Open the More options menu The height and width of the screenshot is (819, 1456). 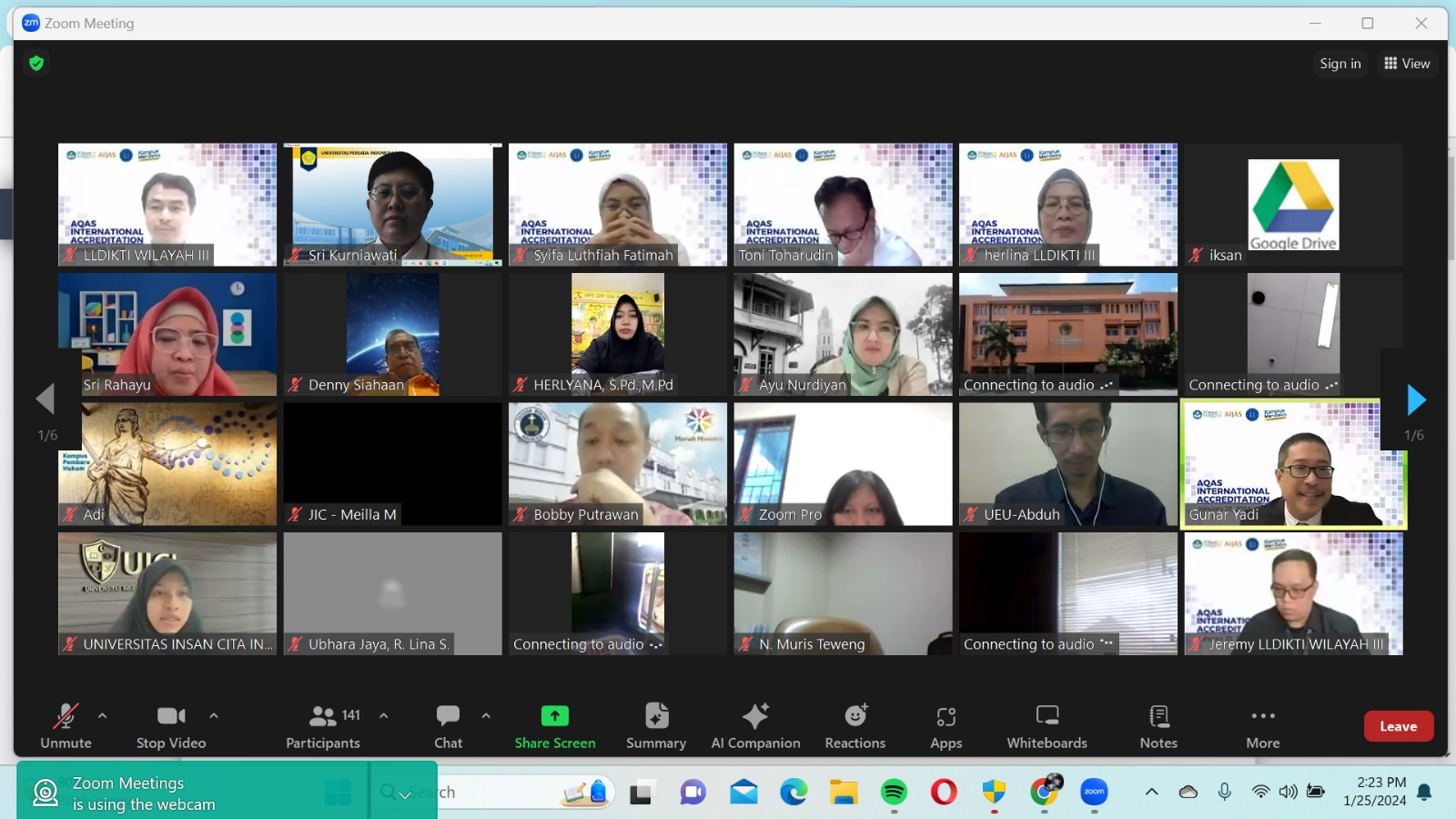(1263, 726)
